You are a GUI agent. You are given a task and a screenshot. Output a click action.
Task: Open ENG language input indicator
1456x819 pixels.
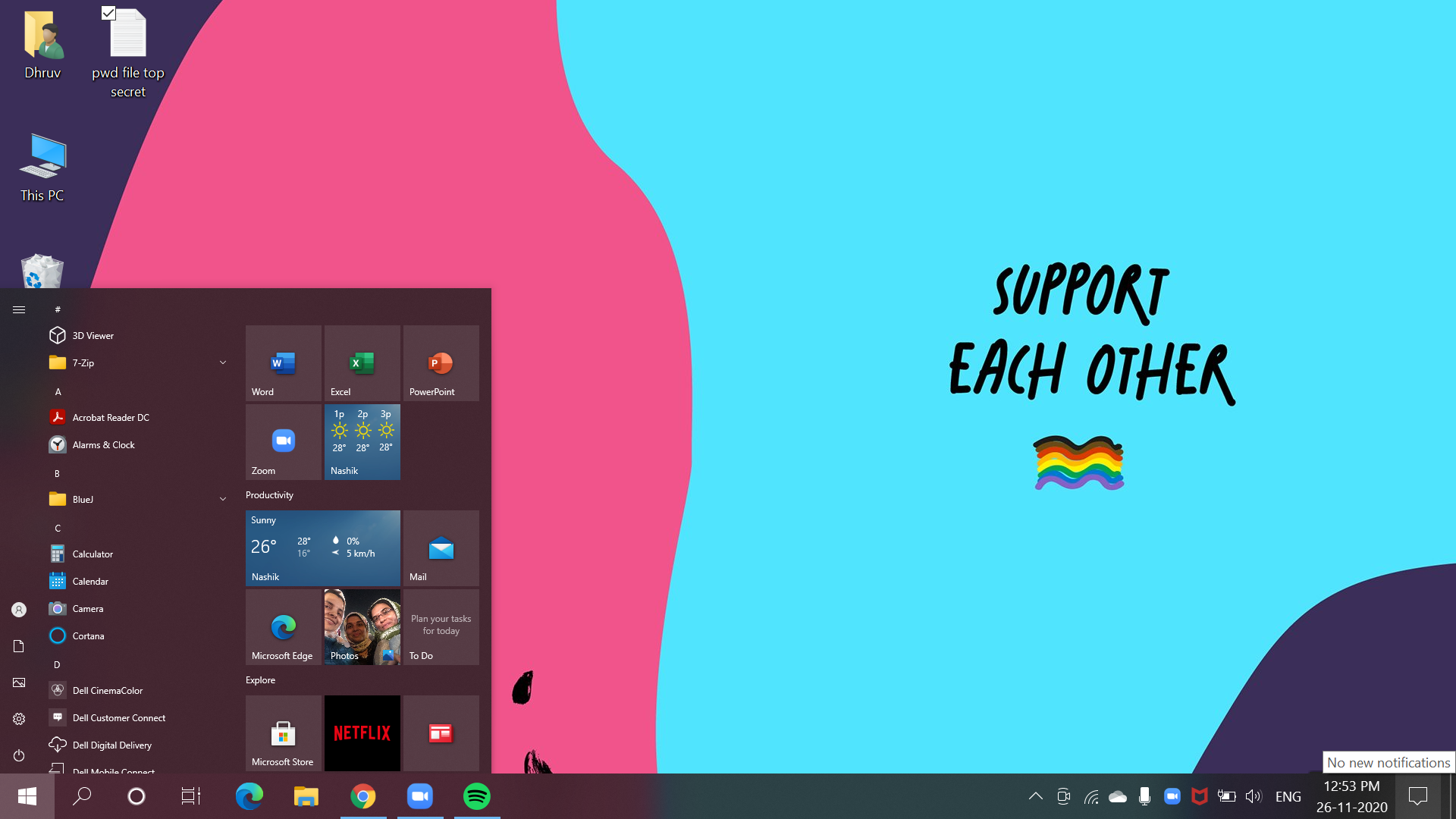1288,796
